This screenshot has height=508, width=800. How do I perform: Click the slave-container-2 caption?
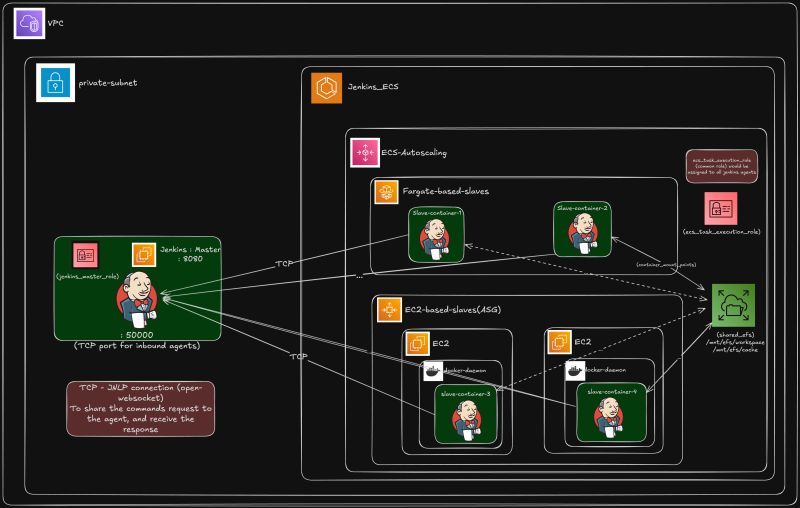coord(582,208)
